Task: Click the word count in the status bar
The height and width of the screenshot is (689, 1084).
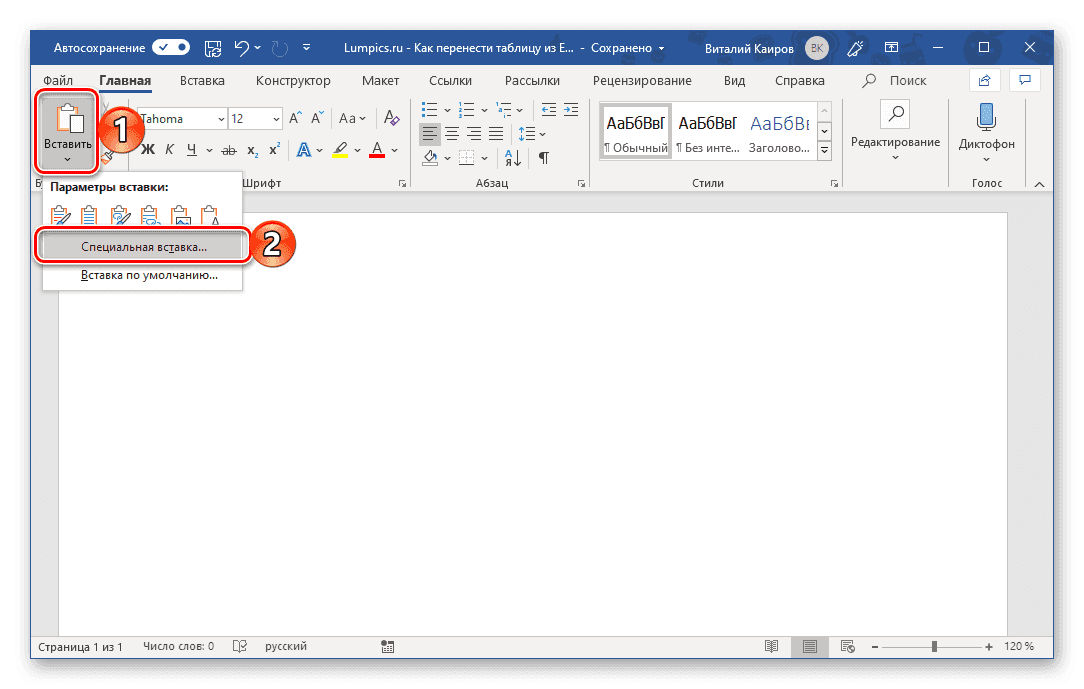Action: [x=177, y=646]
